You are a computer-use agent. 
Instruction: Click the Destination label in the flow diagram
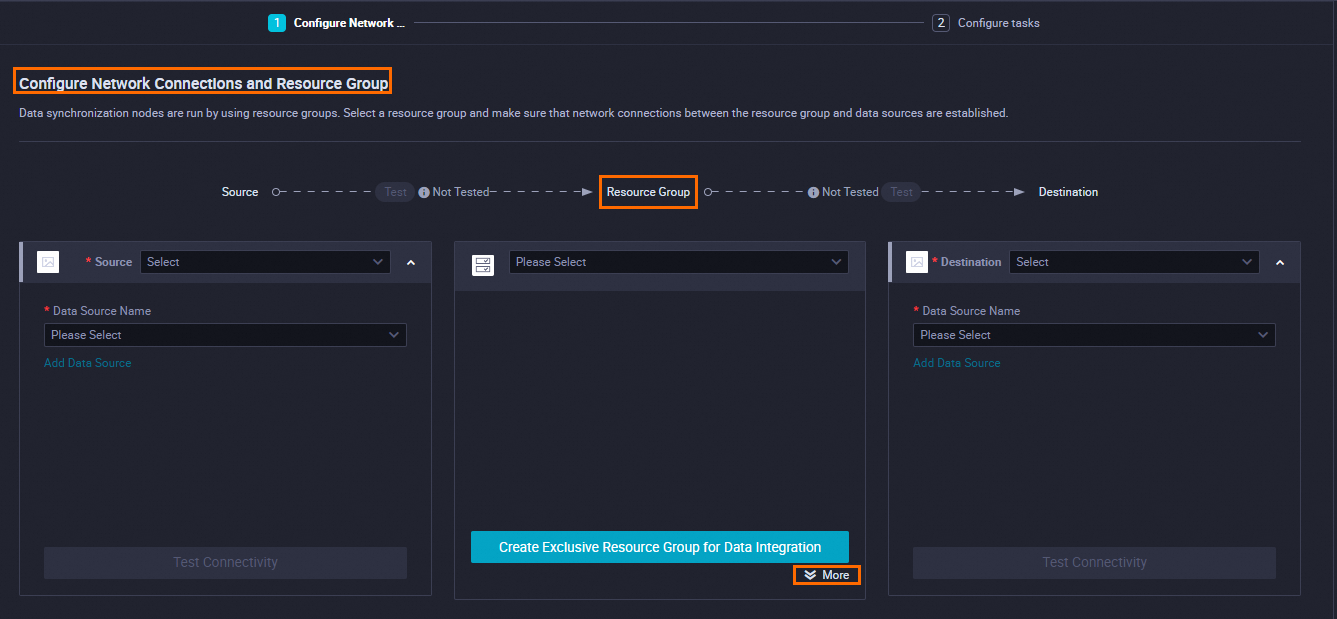[1068, 192]
